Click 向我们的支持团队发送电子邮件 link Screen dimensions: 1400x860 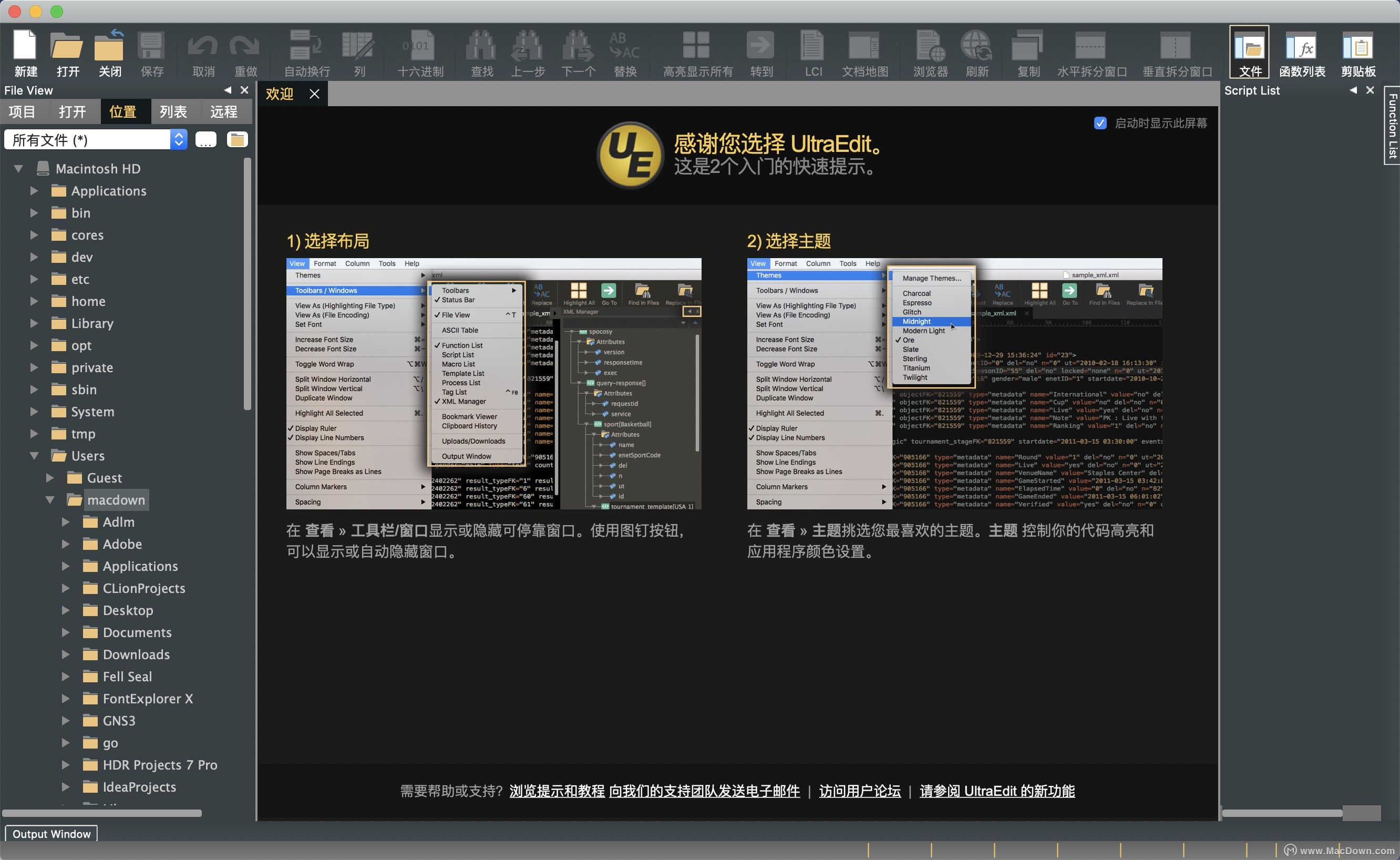pos(704,791)
